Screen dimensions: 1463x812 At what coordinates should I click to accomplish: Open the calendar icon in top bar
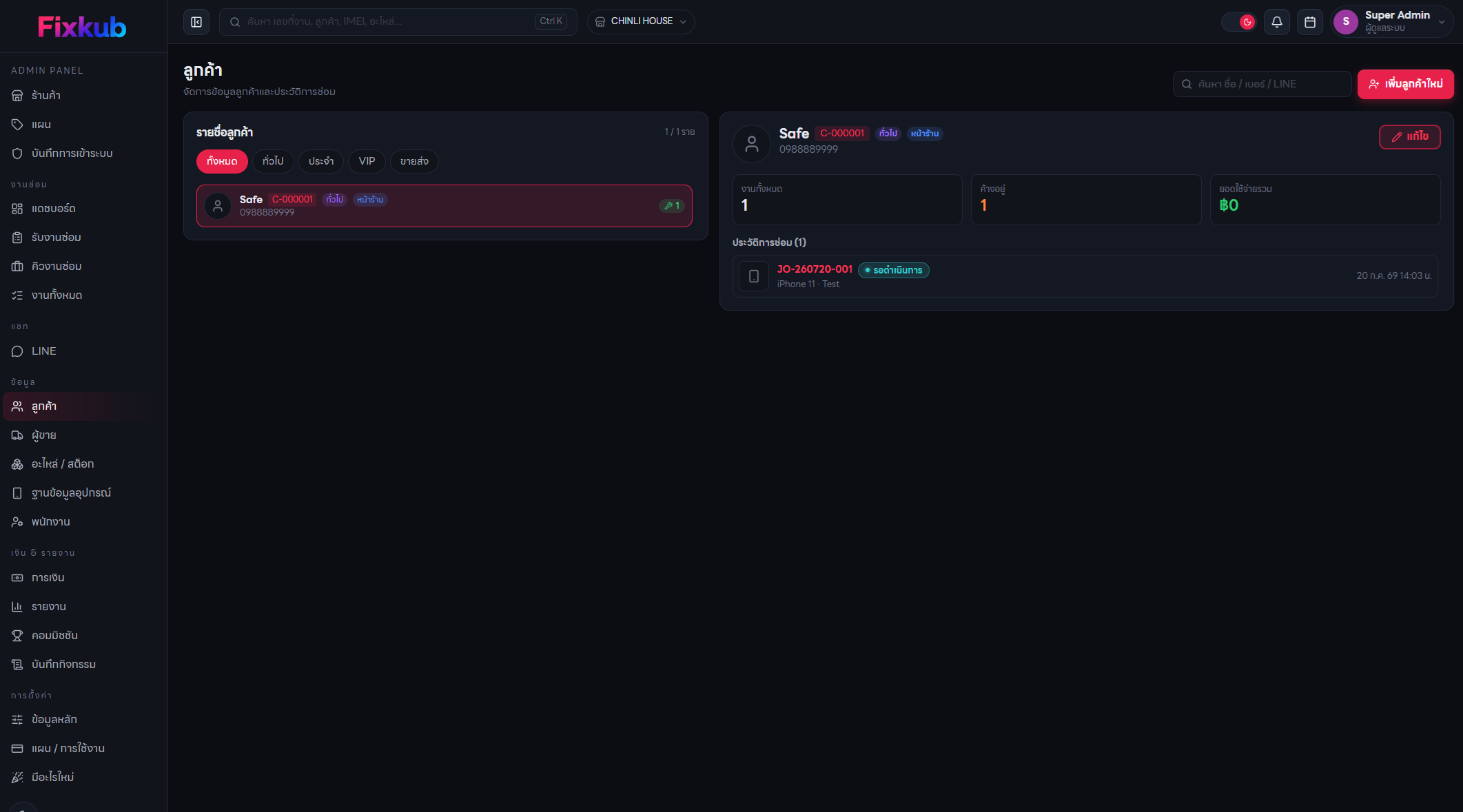[1309, 22]
